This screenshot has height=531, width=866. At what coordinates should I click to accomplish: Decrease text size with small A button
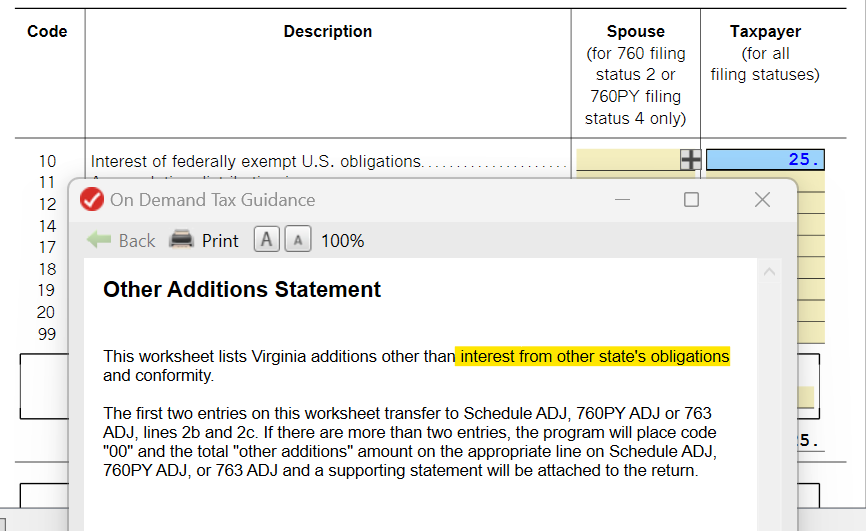pyautogui.click(x=298, y=240)
